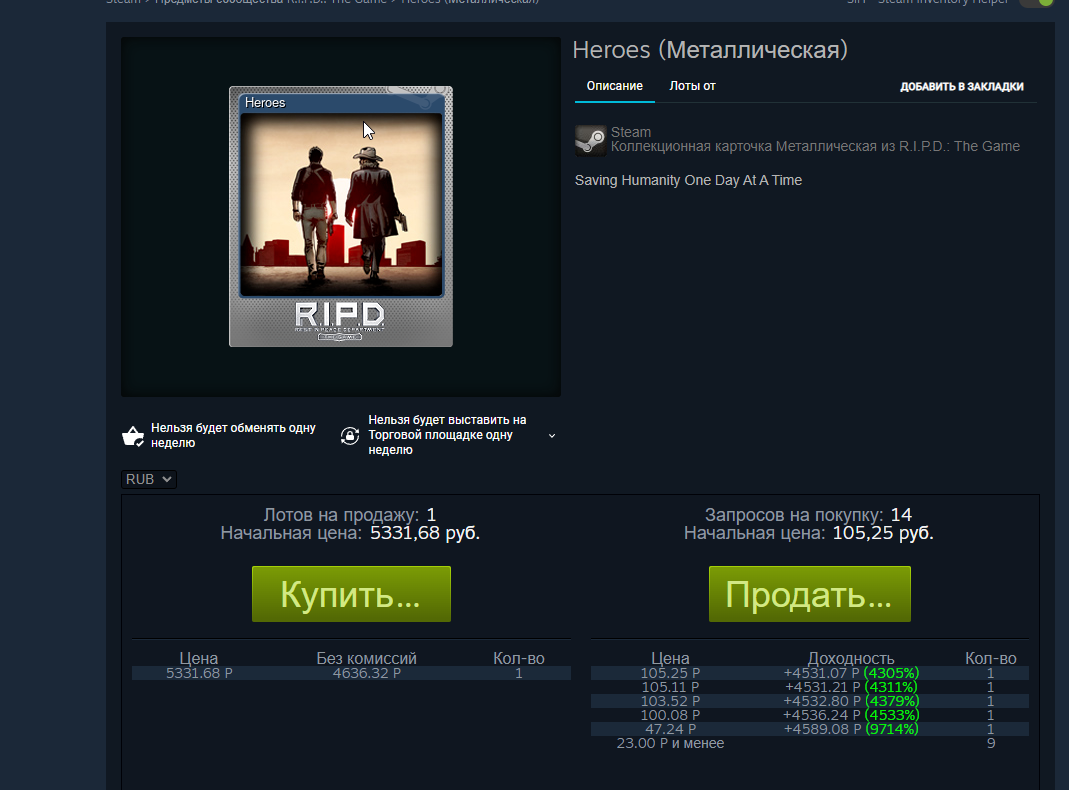The width and height of the screenshot is (1069, 790).
Task: Select the 103.52 P buy order price
Action: (x=670, y=701)
